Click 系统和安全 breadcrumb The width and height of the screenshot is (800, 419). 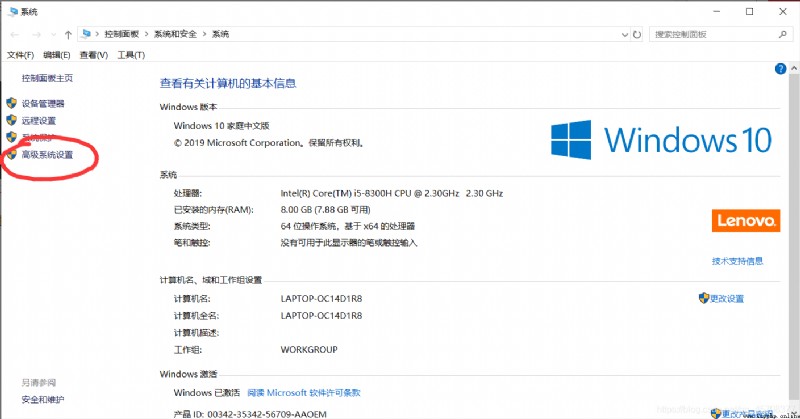[x=175, y=34]
